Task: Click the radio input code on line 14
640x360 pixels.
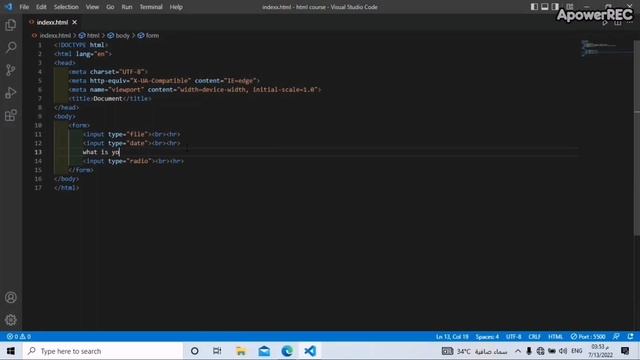Action: coord(133,161)
